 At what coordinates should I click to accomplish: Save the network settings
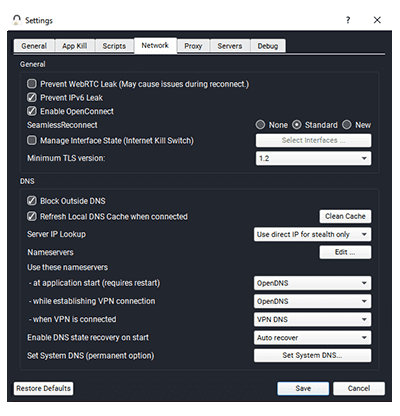(x=303, y=388)
